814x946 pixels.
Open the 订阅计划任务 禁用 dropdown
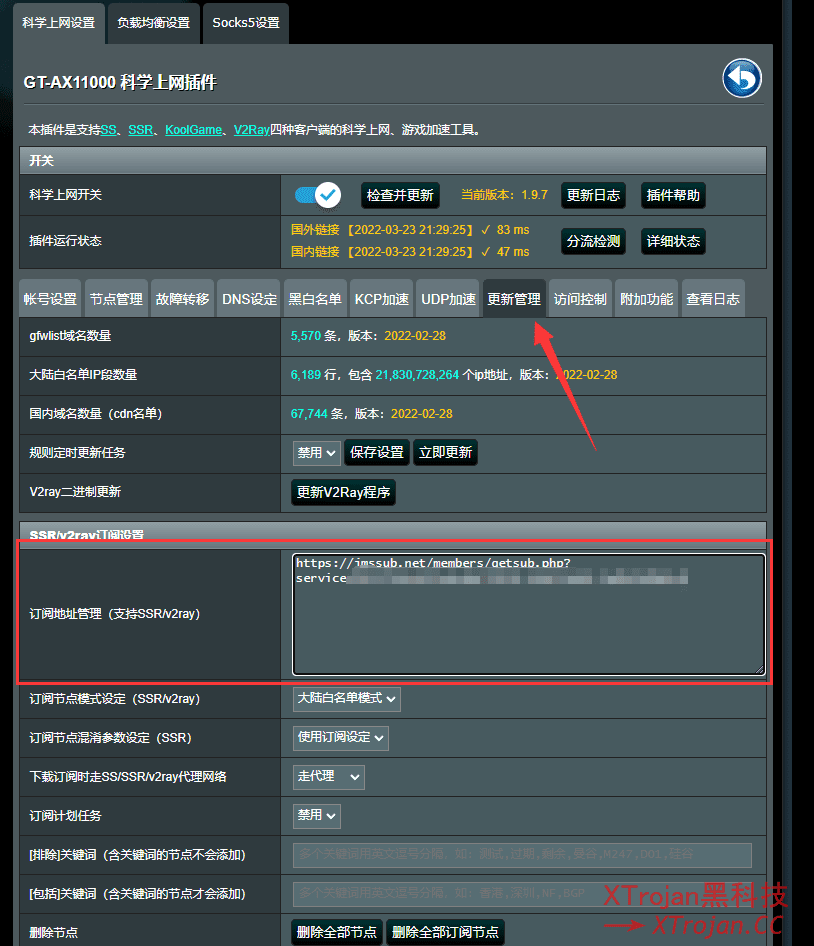click(317, 816)
